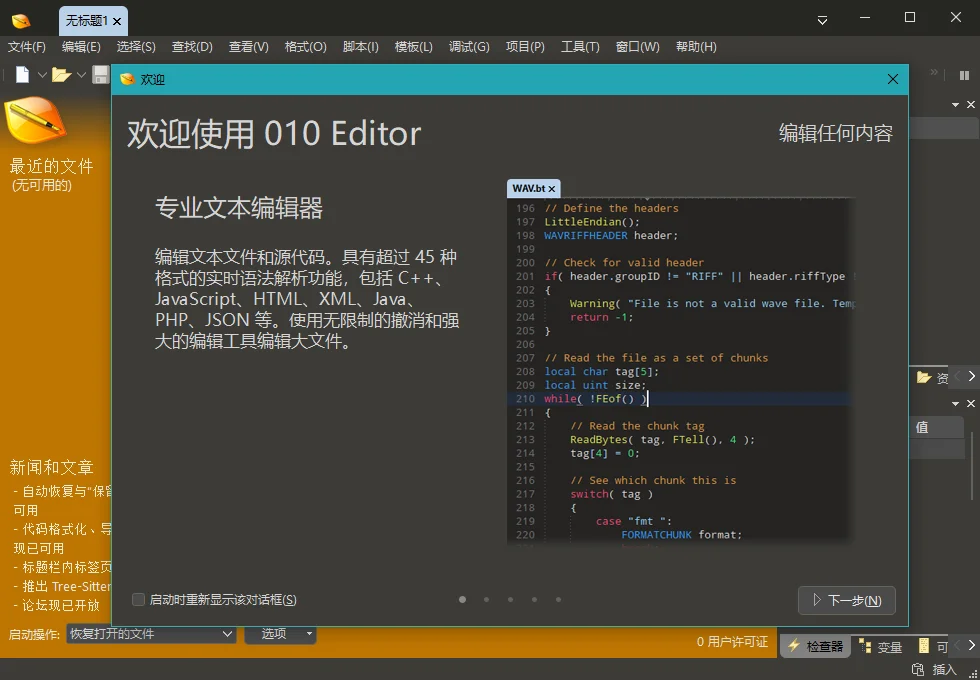Open the tab list dropdown in the title bar
Viewport: 980px width, 680px height.
822,21
